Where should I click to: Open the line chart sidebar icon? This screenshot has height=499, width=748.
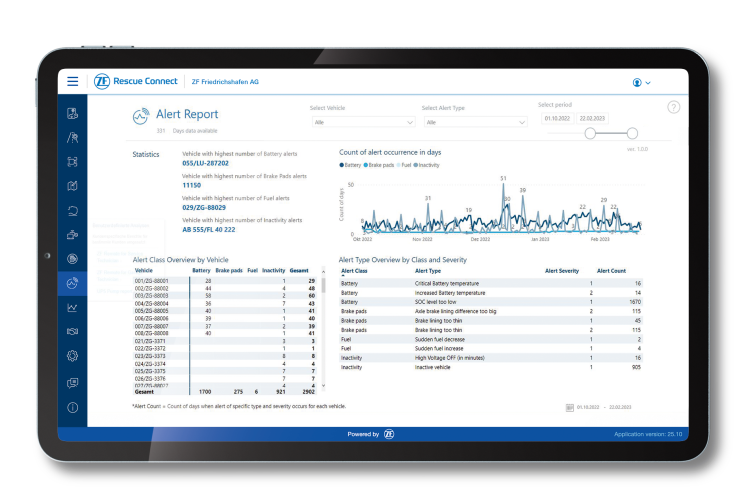coord(72,307)
